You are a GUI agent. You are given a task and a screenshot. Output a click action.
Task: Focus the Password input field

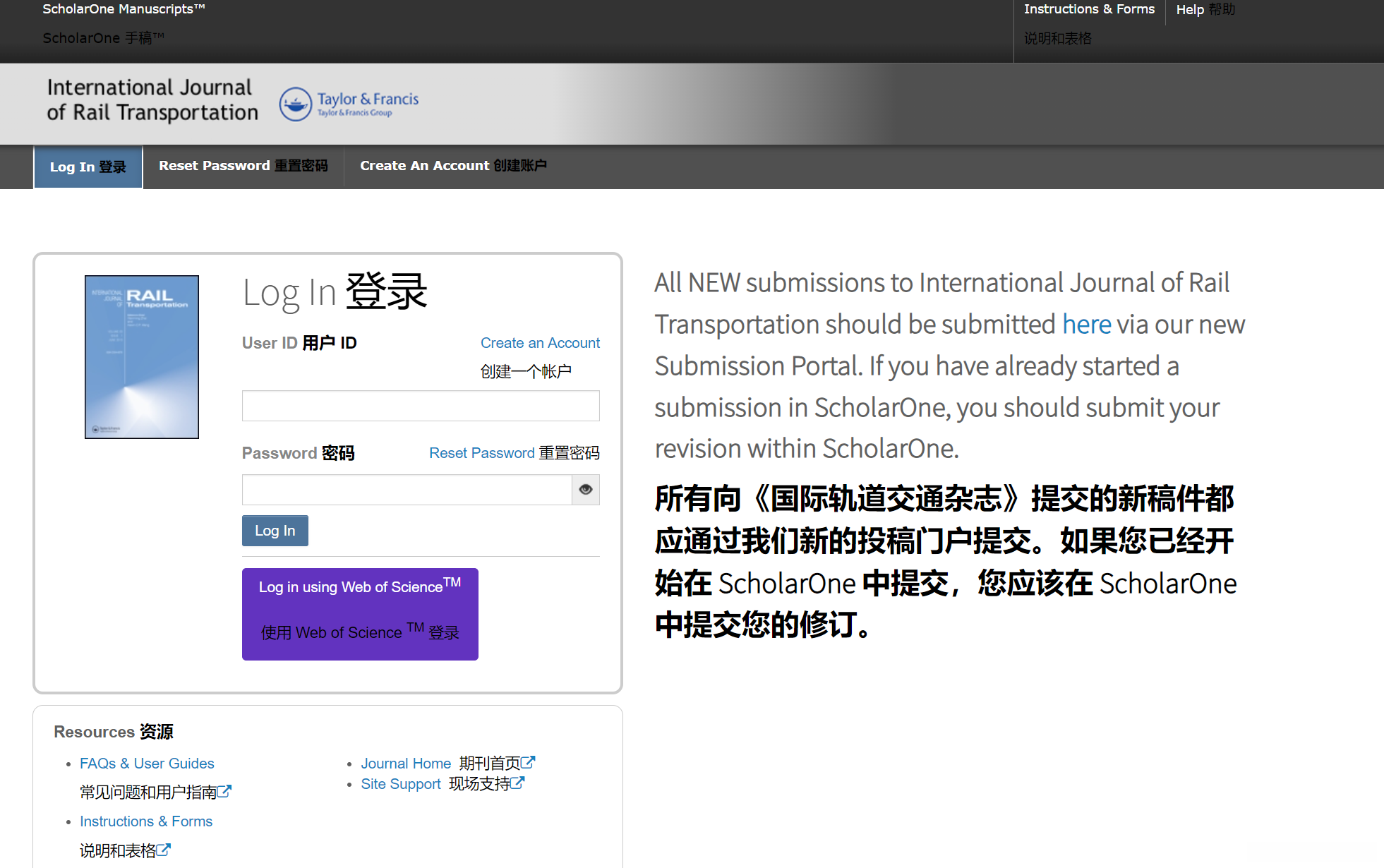coord(407,490)
